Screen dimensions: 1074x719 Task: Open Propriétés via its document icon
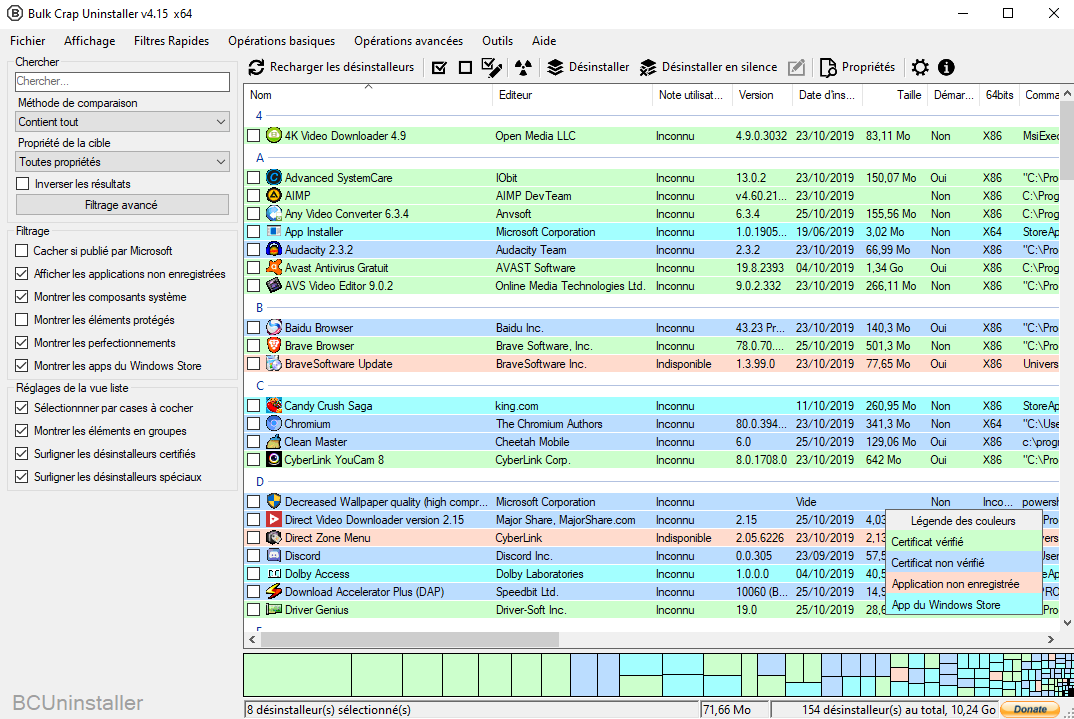(828, 67)
